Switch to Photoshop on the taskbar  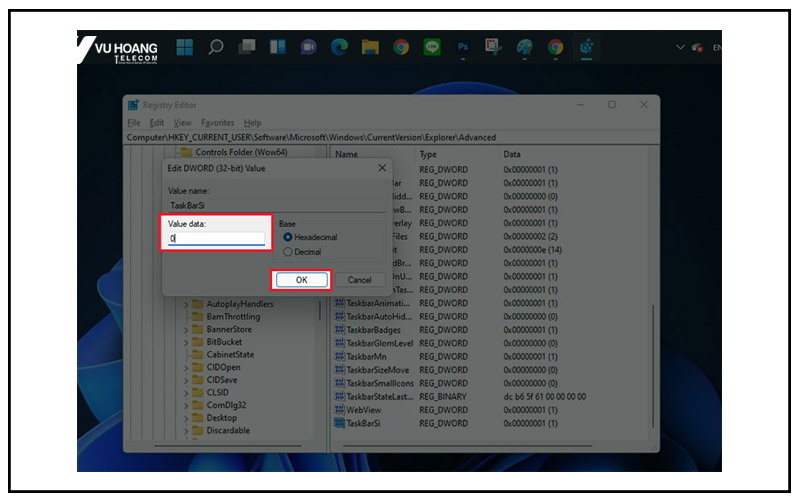click(463, 47)
